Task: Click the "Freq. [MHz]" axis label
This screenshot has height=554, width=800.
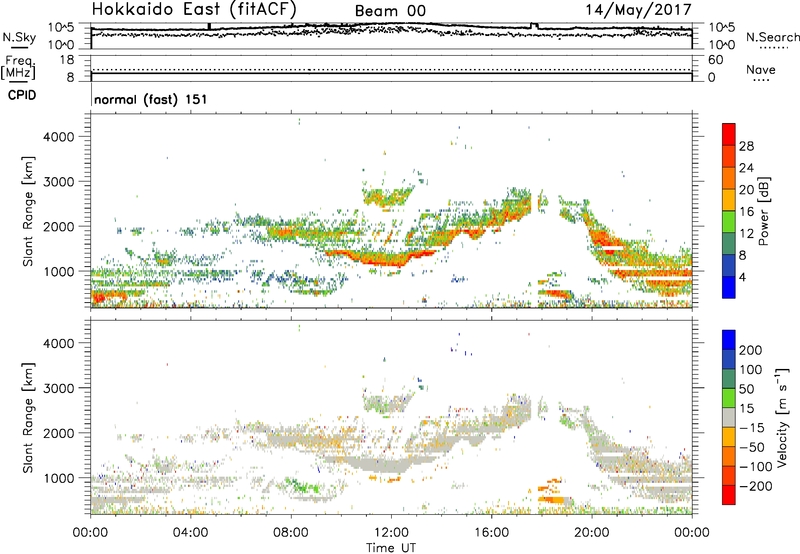Action: click(x=19, y=67)
